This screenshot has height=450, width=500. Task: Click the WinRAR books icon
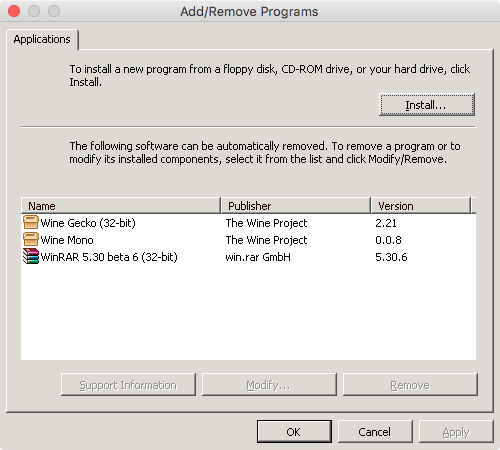click(x=31, y=257)
